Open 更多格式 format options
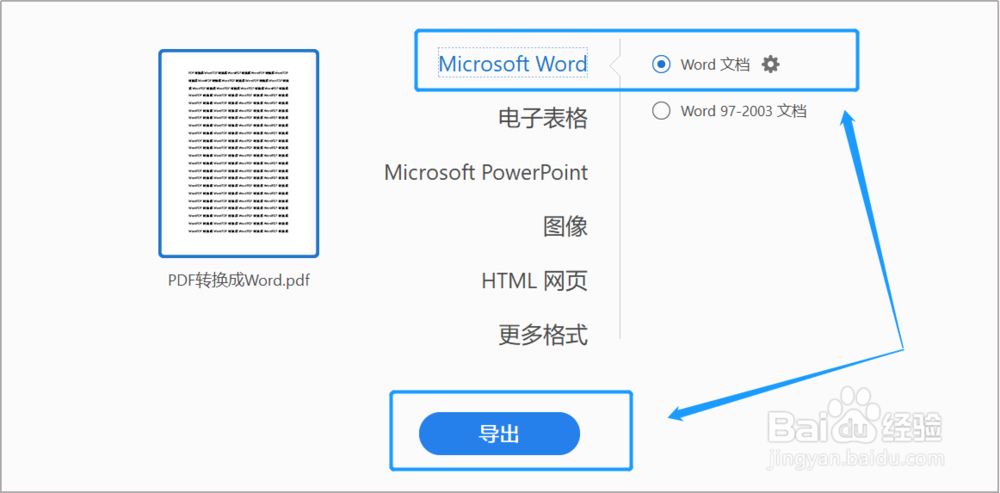Screen dimensions: 1000x493 [x=543, y=335]
